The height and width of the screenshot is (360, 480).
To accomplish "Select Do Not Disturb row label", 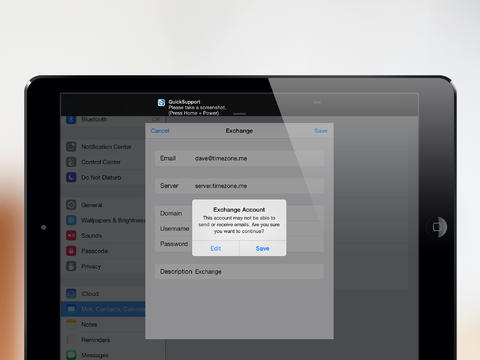I will click(x=101, y=177).
